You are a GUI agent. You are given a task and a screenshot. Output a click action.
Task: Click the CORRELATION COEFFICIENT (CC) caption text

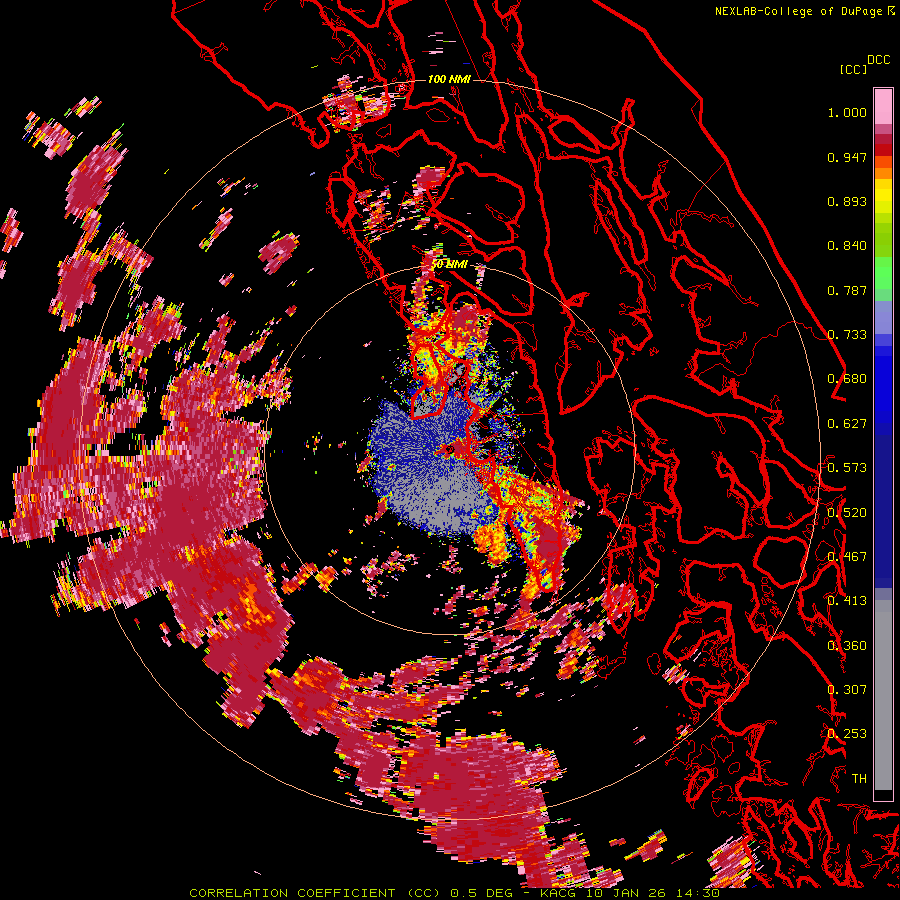[315, 893]
